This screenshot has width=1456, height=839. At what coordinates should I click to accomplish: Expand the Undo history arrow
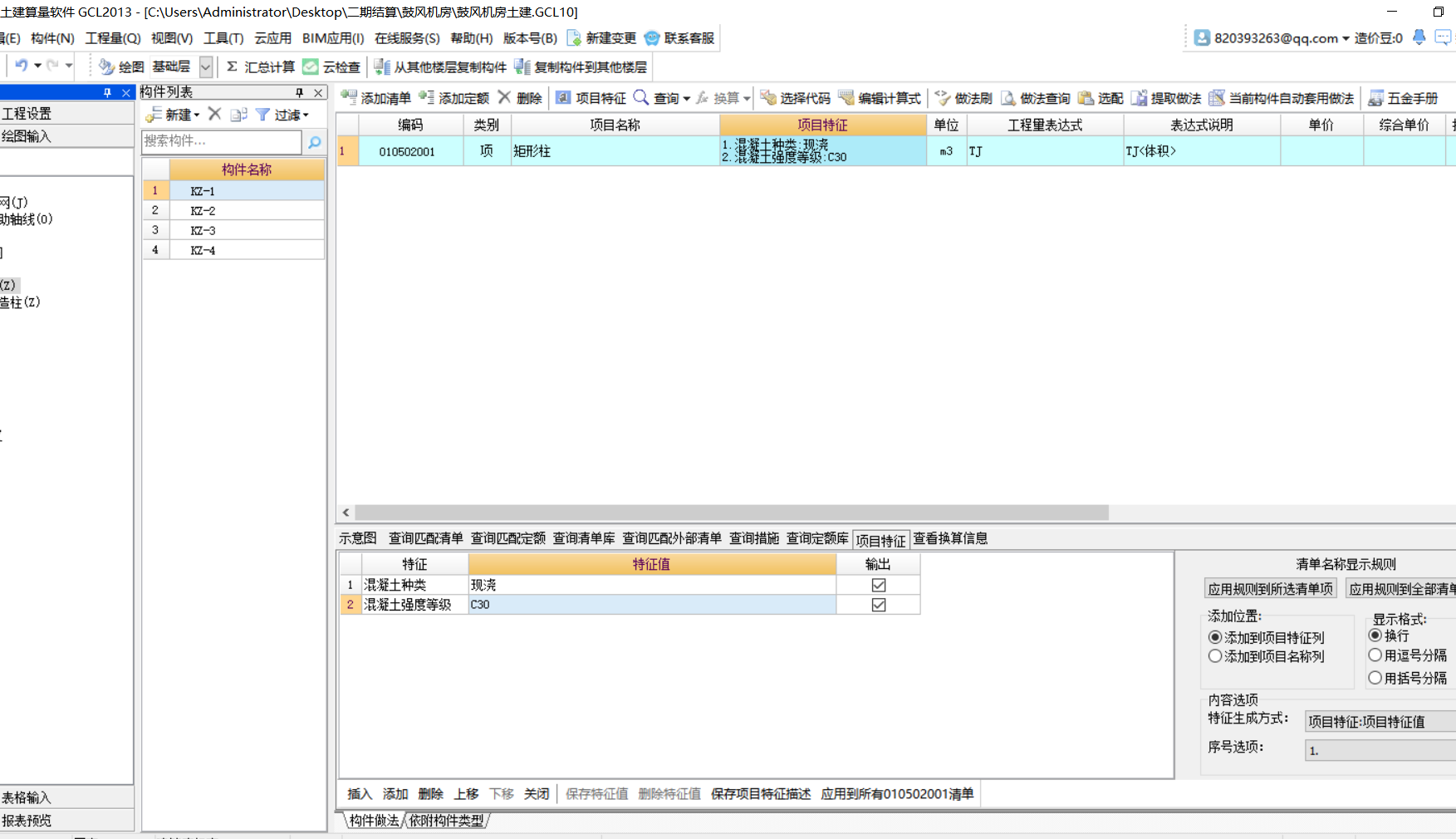pyautogui.click(x=37, y=66)
